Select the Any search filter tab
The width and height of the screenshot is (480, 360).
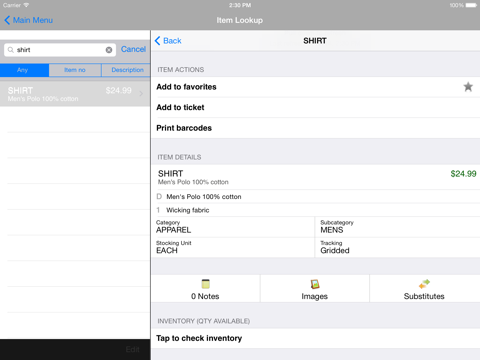[25, 70]
